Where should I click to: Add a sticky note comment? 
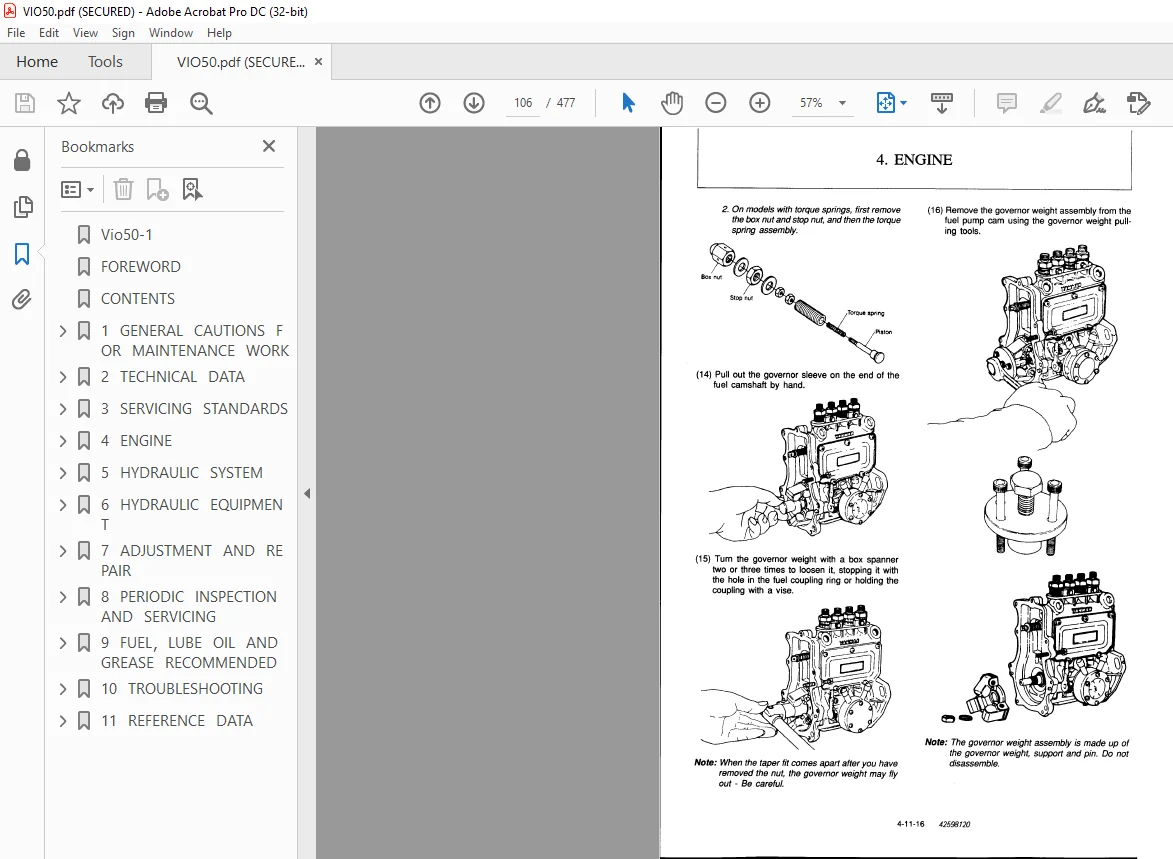click(x=1007, y=103)
